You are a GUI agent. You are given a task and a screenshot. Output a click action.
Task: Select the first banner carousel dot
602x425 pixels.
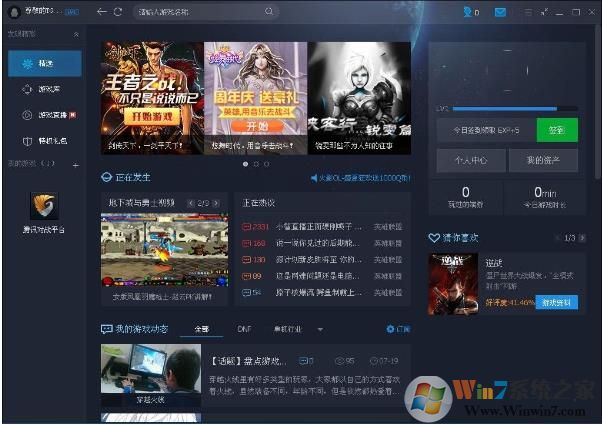click(x=245, y=164)
